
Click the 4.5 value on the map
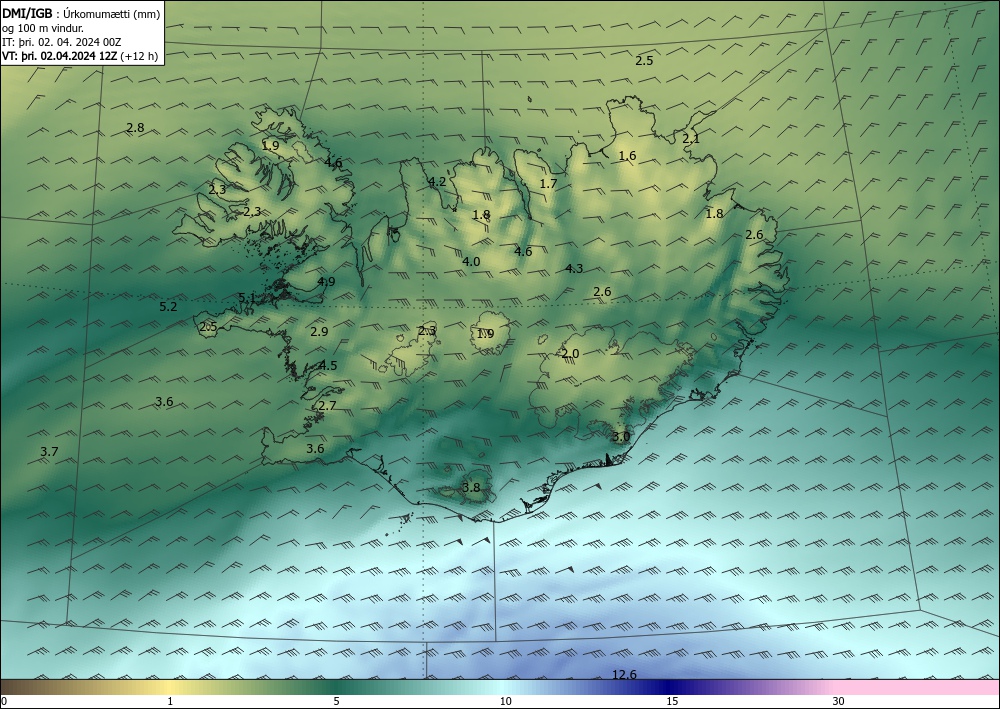pos(328,365)
